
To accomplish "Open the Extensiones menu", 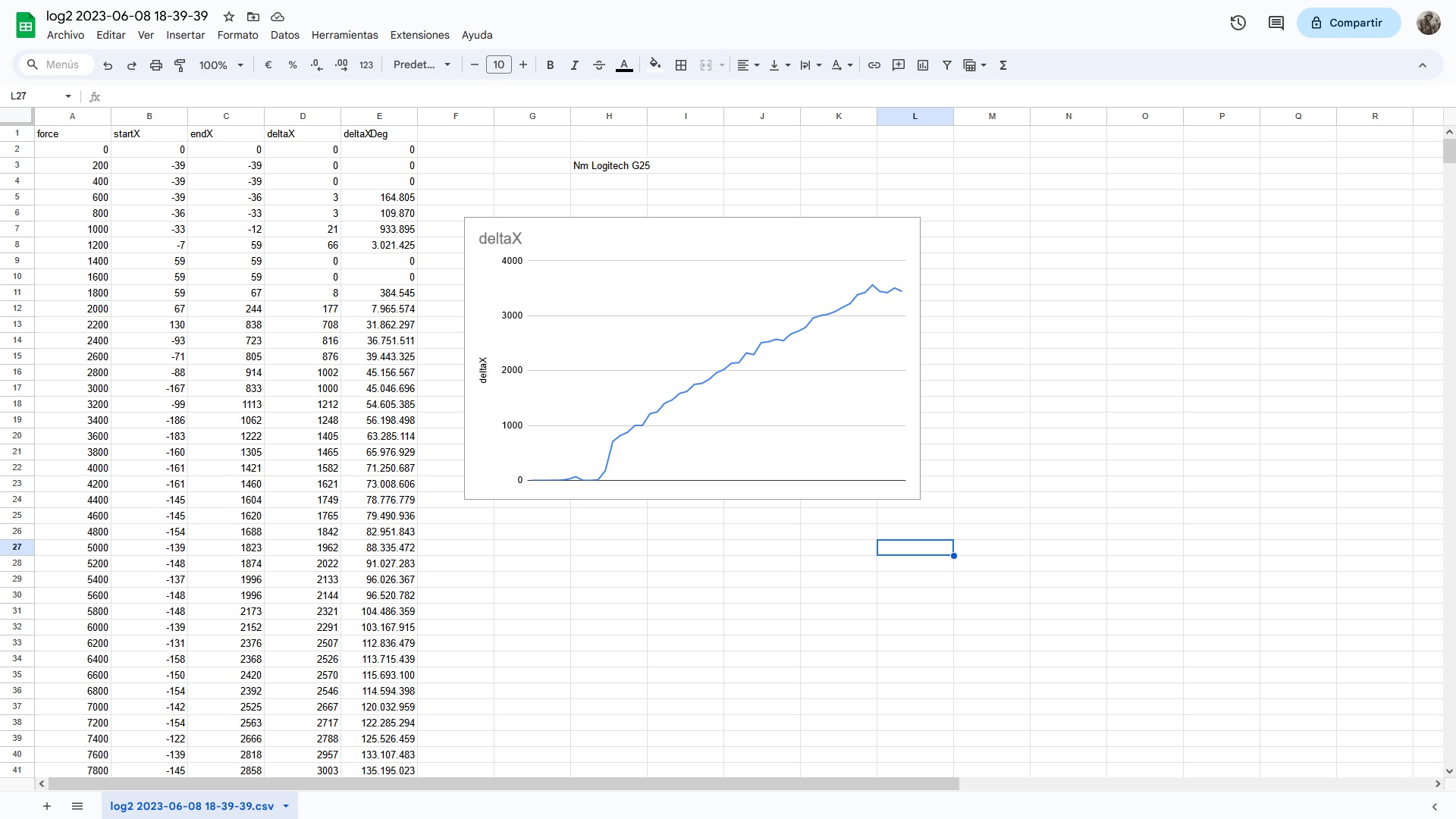I will click(x=419, y=35).
